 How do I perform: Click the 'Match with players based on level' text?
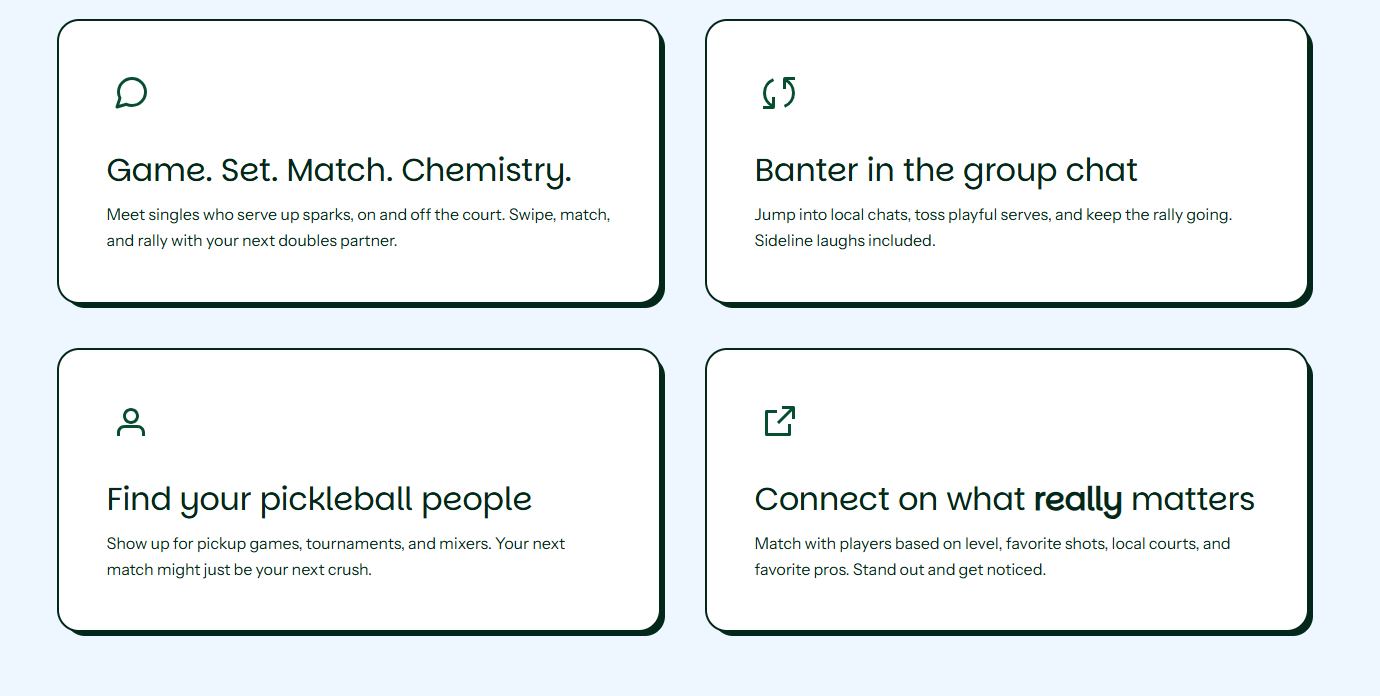[x=992, y=557]
